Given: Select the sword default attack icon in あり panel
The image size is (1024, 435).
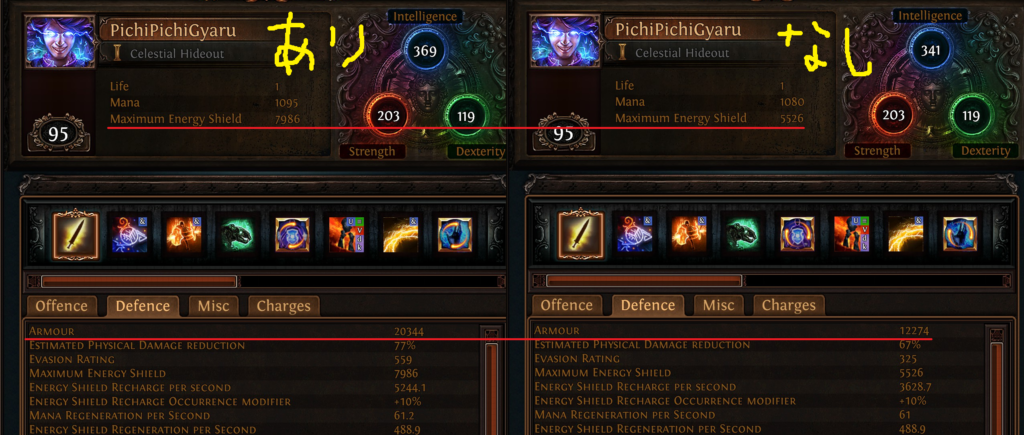Looking at the screenshot, I should tap(75, 235).
